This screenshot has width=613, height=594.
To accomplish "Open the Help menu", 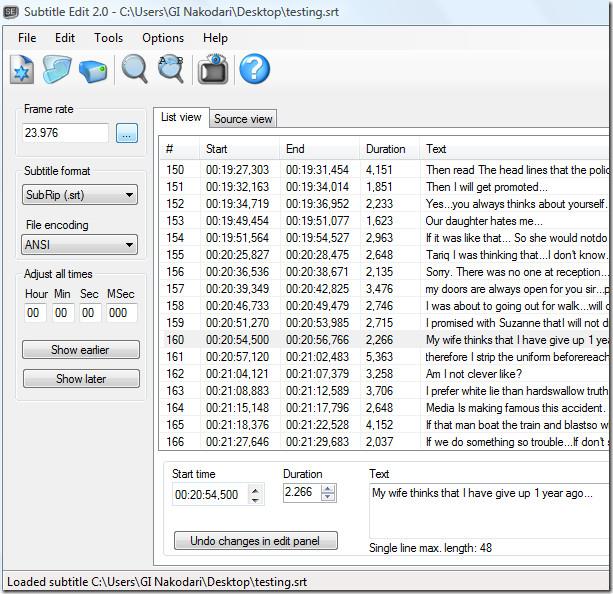I will click(x=215, y=38).
